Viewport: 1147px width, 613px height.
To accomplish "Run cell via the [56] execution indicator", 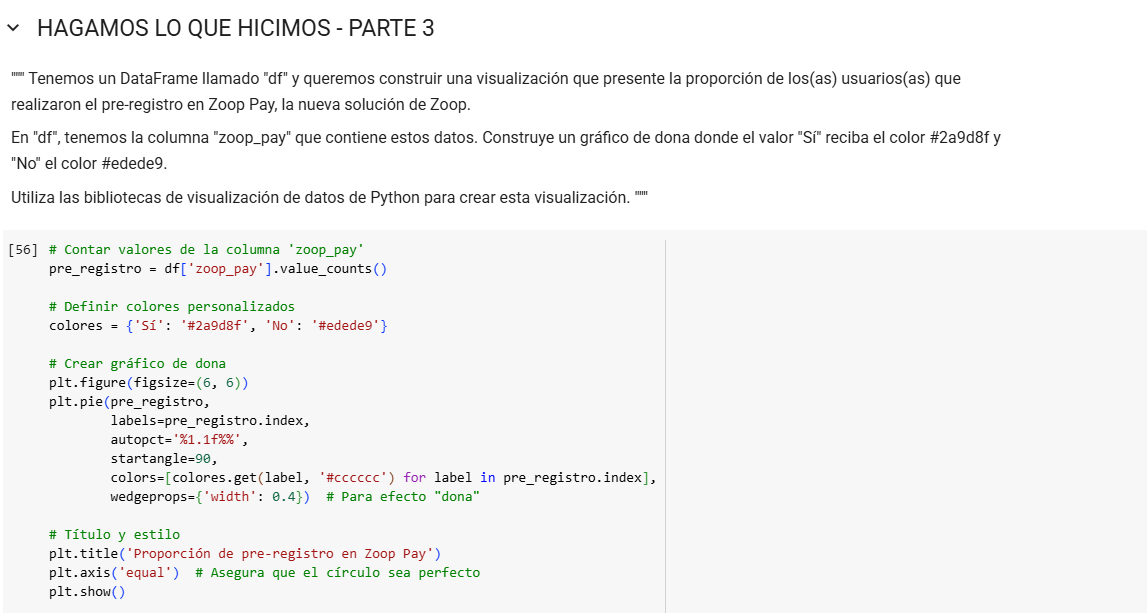I will 23,249.
